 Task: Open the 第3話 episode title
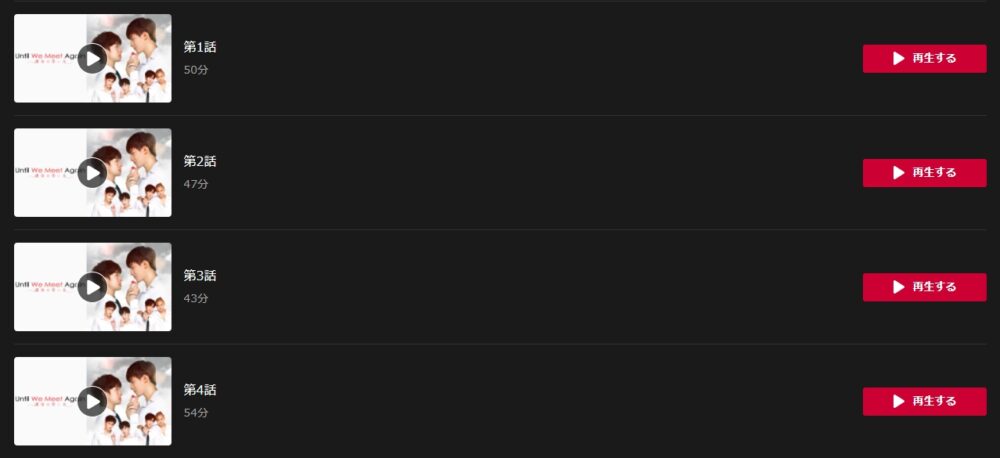(200, 276)
